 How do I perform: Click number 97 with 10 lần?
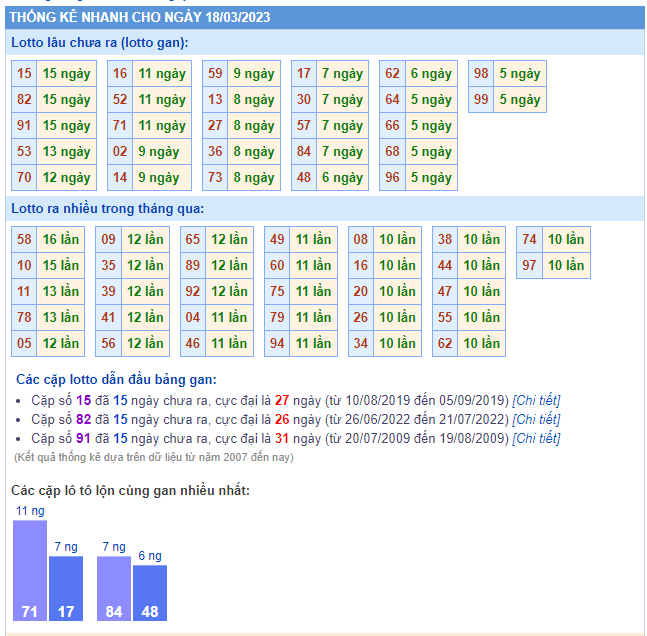[529, 266]
